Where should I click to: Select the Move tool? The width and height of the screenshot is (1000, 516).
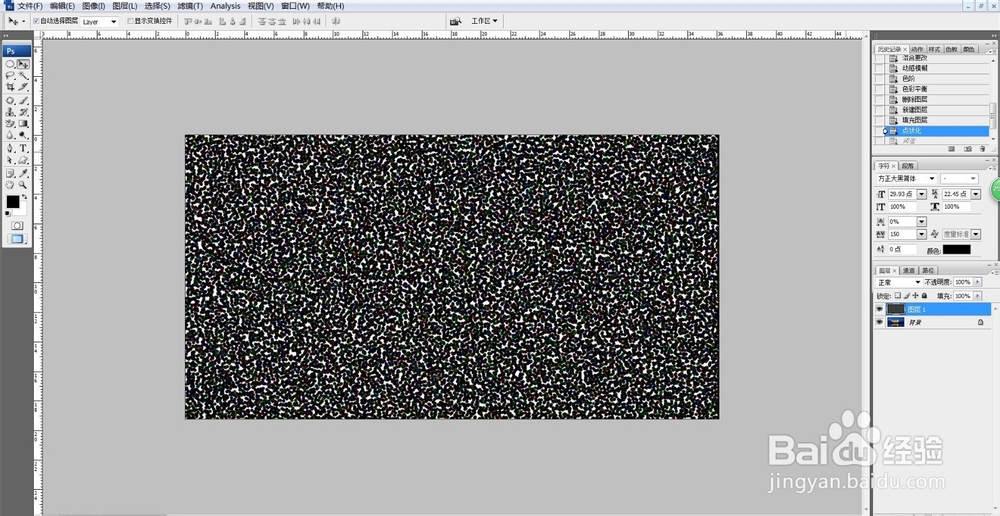[23, 64]
